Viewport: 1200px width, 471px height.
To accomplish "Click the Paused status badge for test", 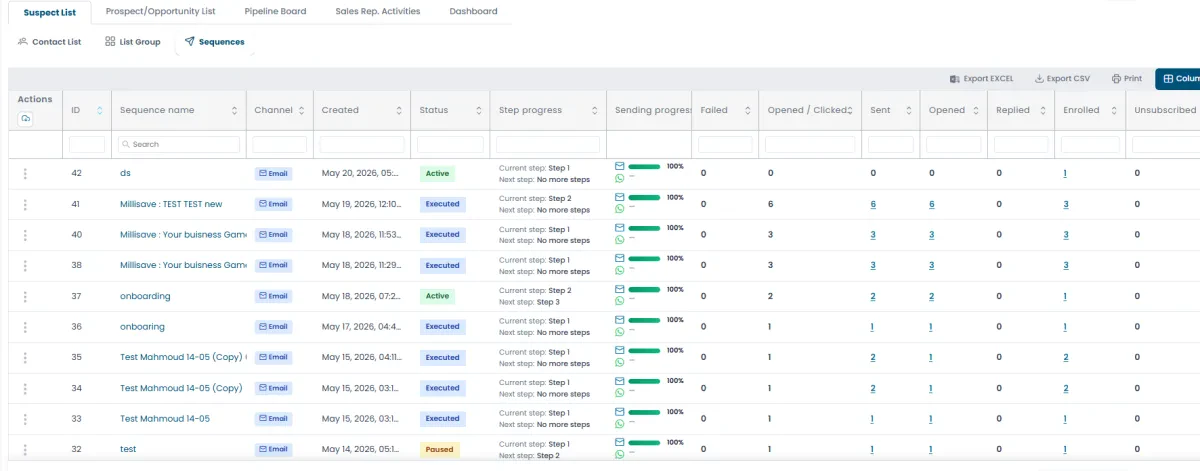I will [439, 449].
